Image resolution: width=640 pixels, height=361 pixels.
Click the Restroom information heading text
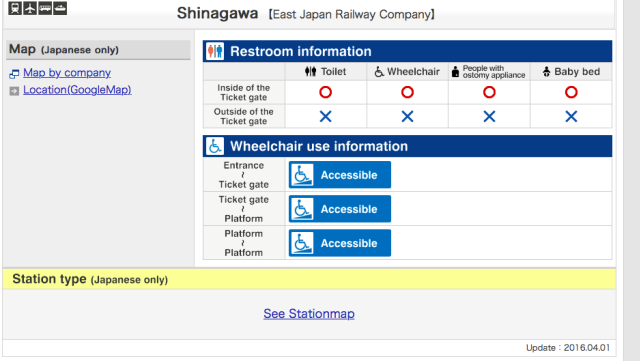[x=301, y=51]
